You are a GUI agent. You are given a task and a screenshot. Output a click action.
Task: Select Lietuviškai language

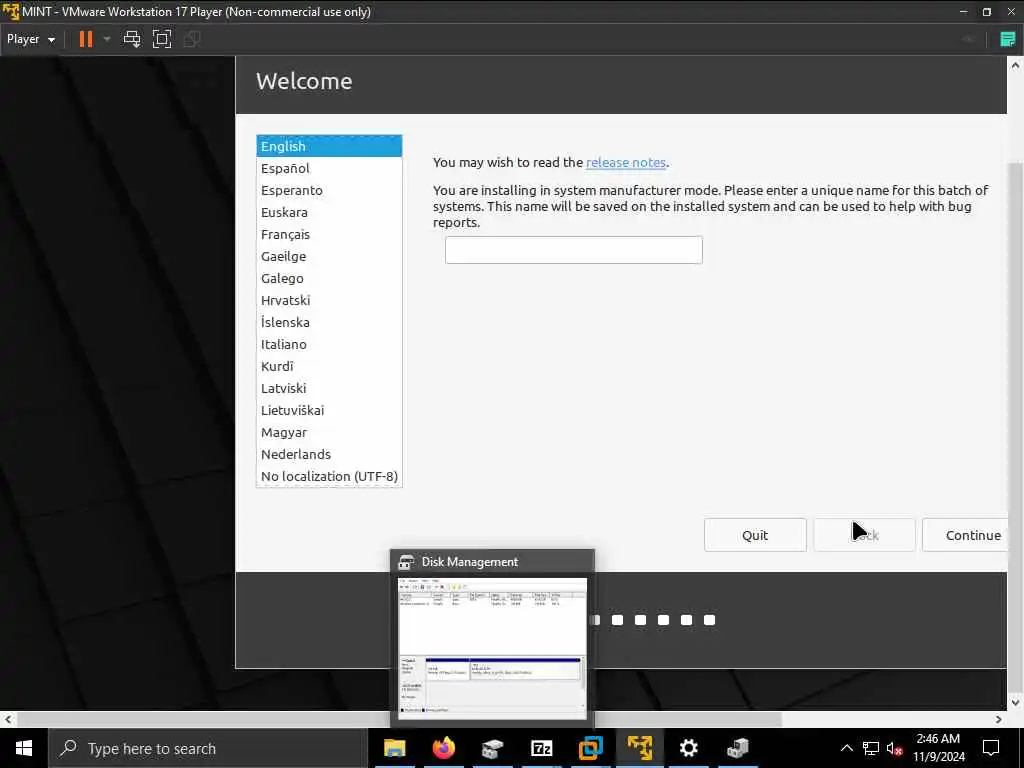(329, 411)
